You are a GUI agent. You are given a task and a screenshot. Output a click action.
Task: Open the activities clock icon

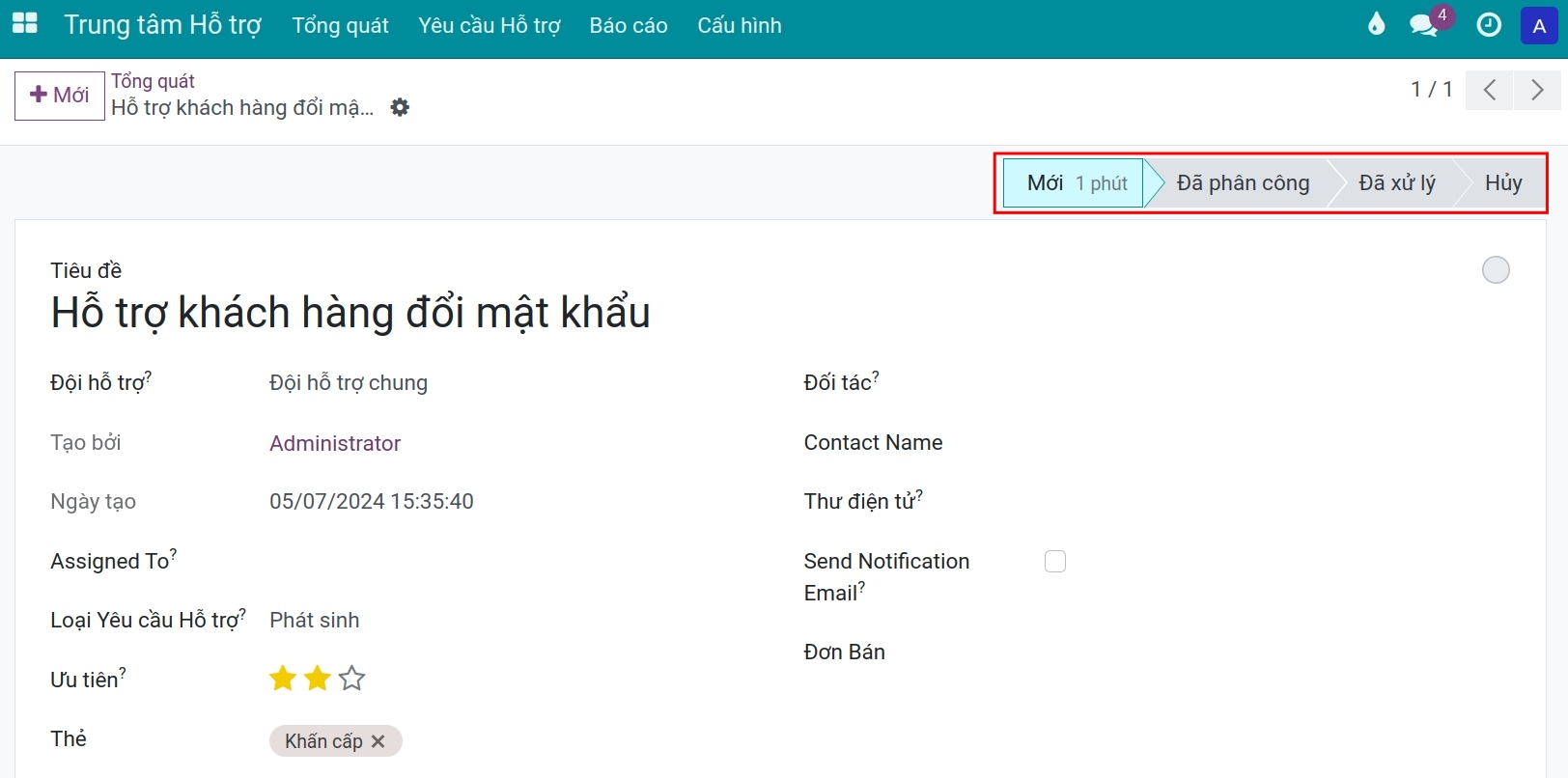click(x=1489, y=25)
